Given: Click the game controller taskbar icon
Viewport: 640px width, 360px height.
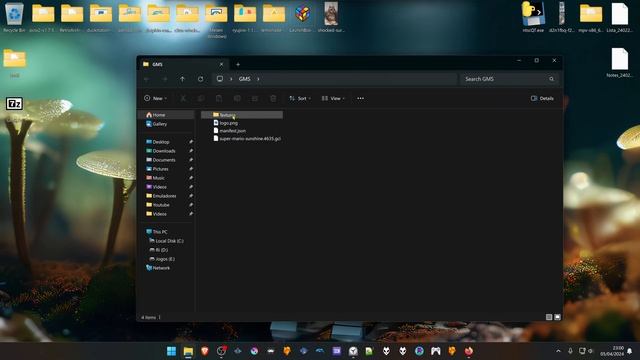Looking at the screenshot, I should click(436, 351).
